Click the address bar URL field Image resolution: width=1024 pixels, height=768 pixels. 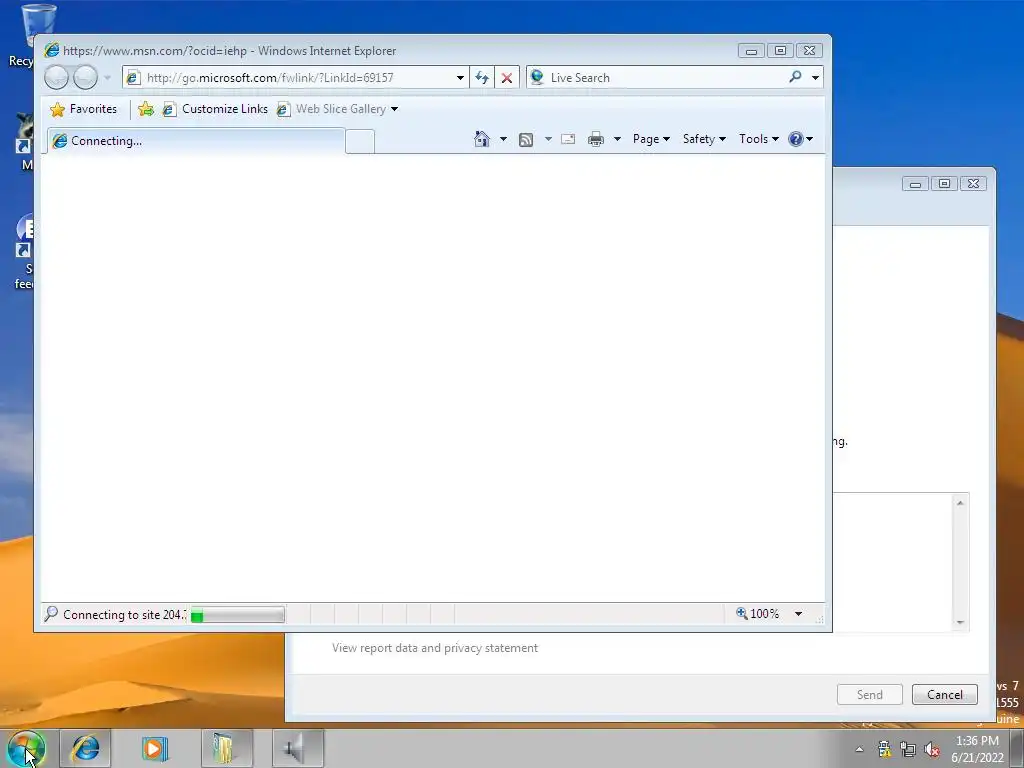(297, 78)
